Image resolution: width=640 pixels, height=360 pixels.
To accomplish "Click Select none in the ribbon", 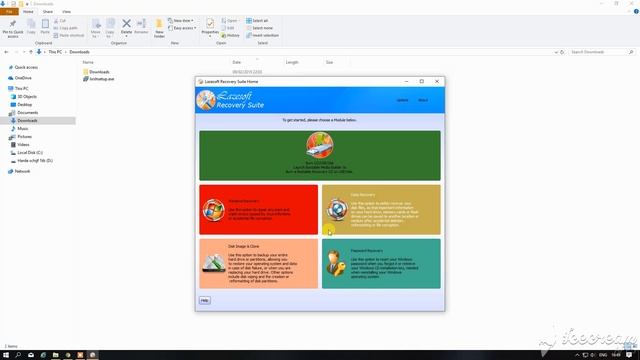I will coord(260,28).
